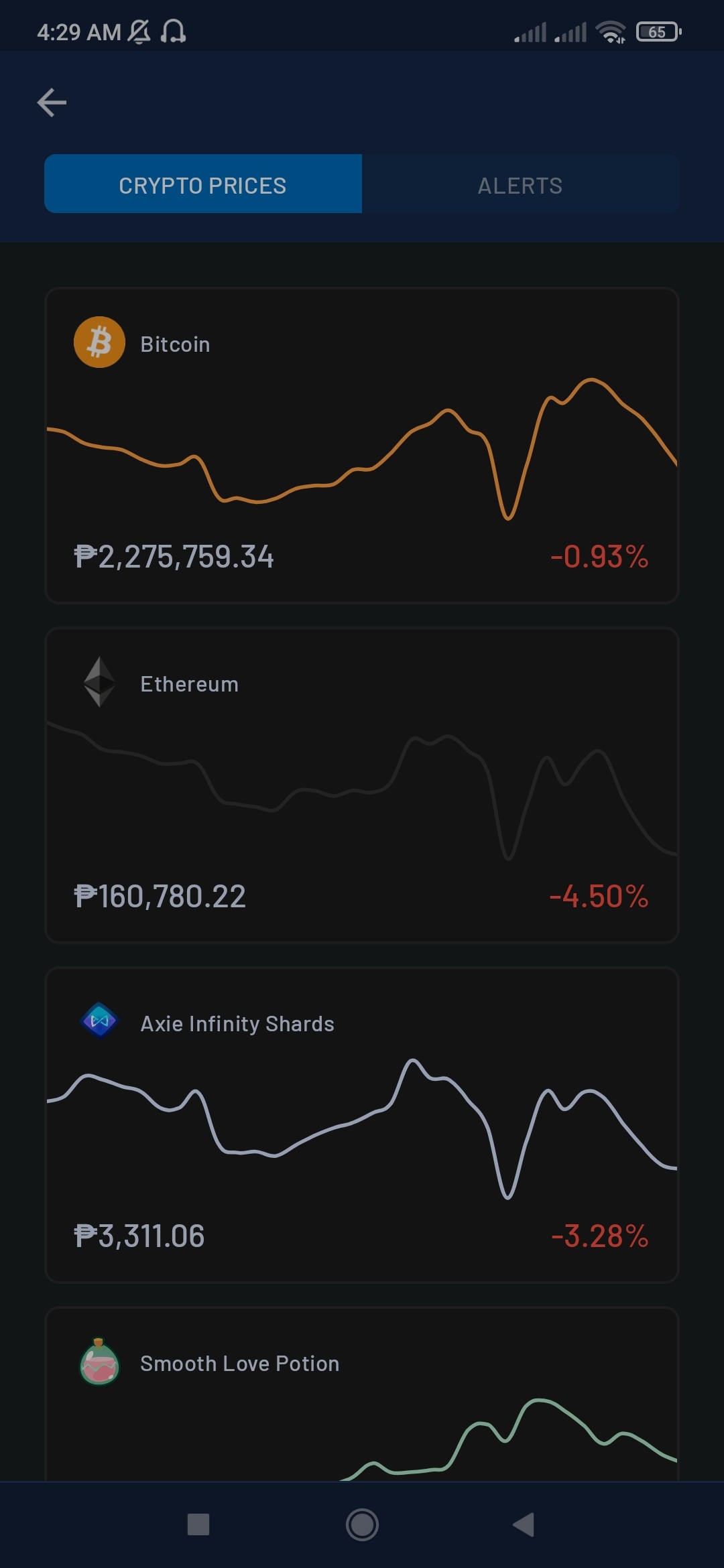Tap the Smooth Love Potion green chart
Screen dimensions: 724x1568
[508, 1439]
